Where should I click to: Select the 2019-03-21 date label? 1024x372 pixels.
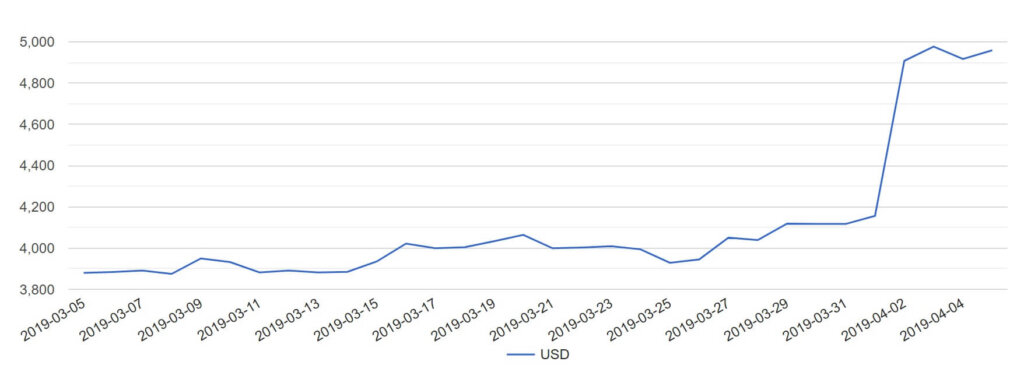(524, 318)
